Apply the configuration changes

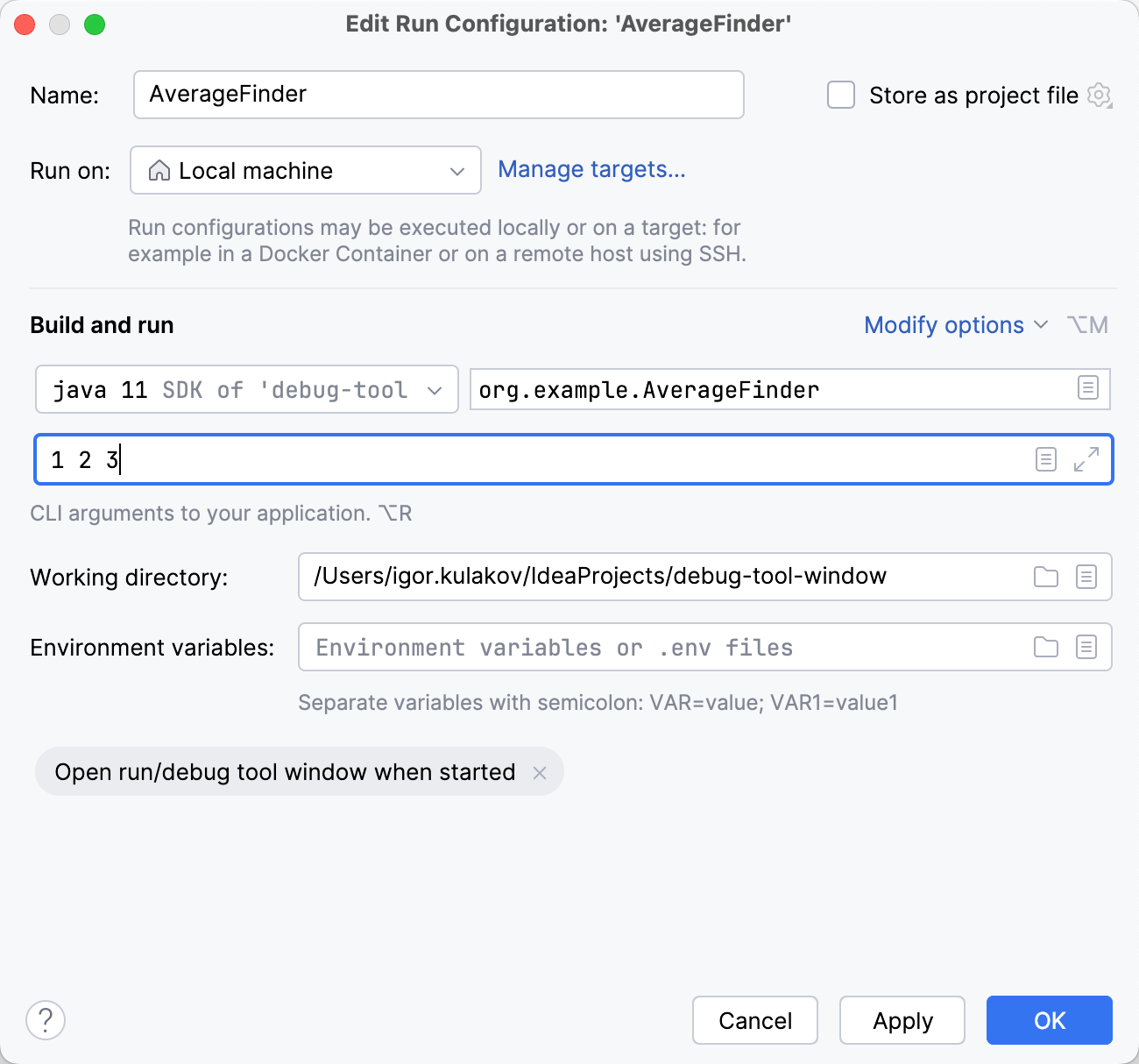[902, 1019]
